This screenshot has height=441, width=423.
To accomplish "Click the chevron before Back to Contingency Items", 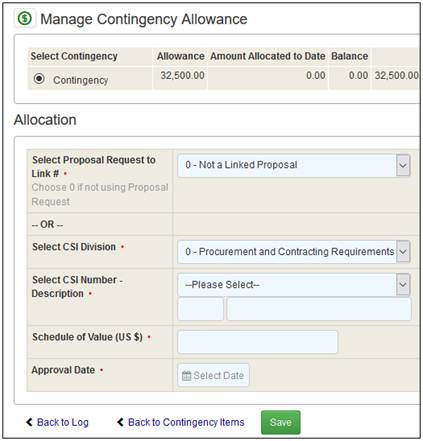I will point(120,422).
